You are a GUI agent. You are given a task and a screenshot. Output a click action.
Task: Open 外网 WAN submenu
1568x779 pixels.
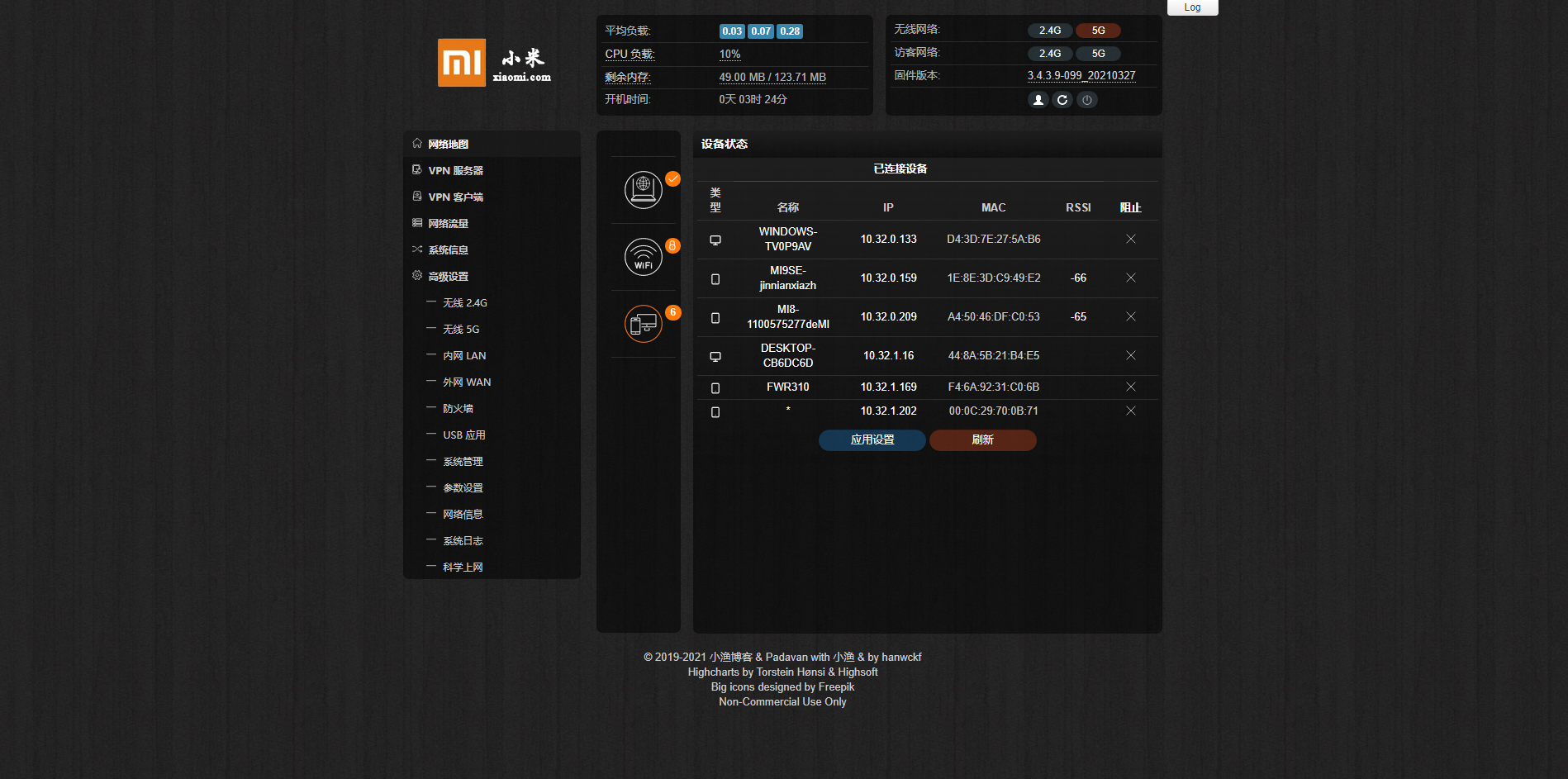(x=467, y=382)
